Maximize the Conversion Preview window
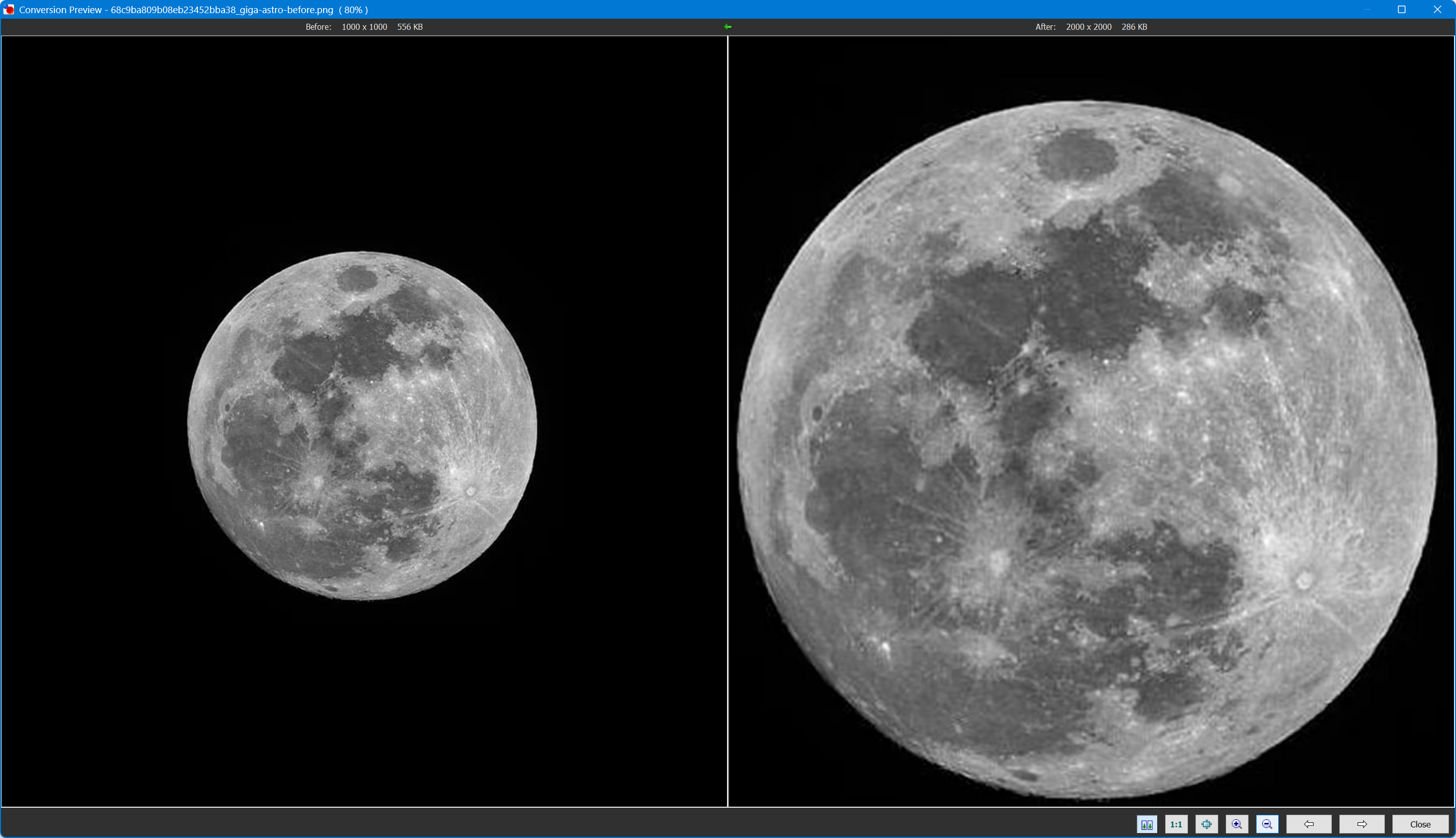 click(x=1401, y=9)
